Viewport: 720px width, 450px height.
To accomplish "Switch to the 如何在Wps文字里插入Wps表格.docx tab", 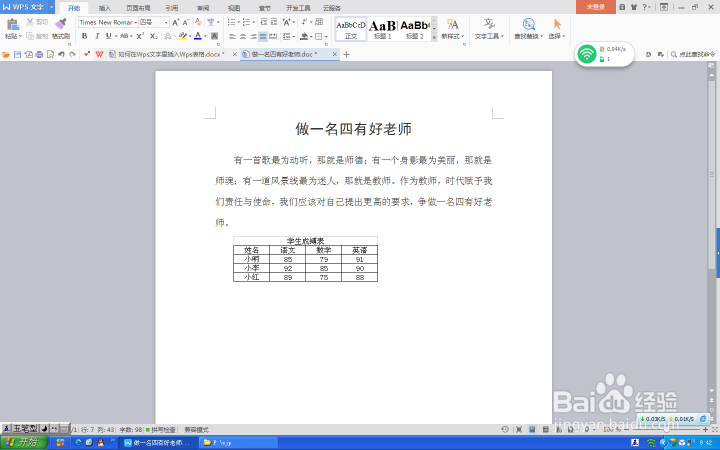I will click(x=171, y=54).
